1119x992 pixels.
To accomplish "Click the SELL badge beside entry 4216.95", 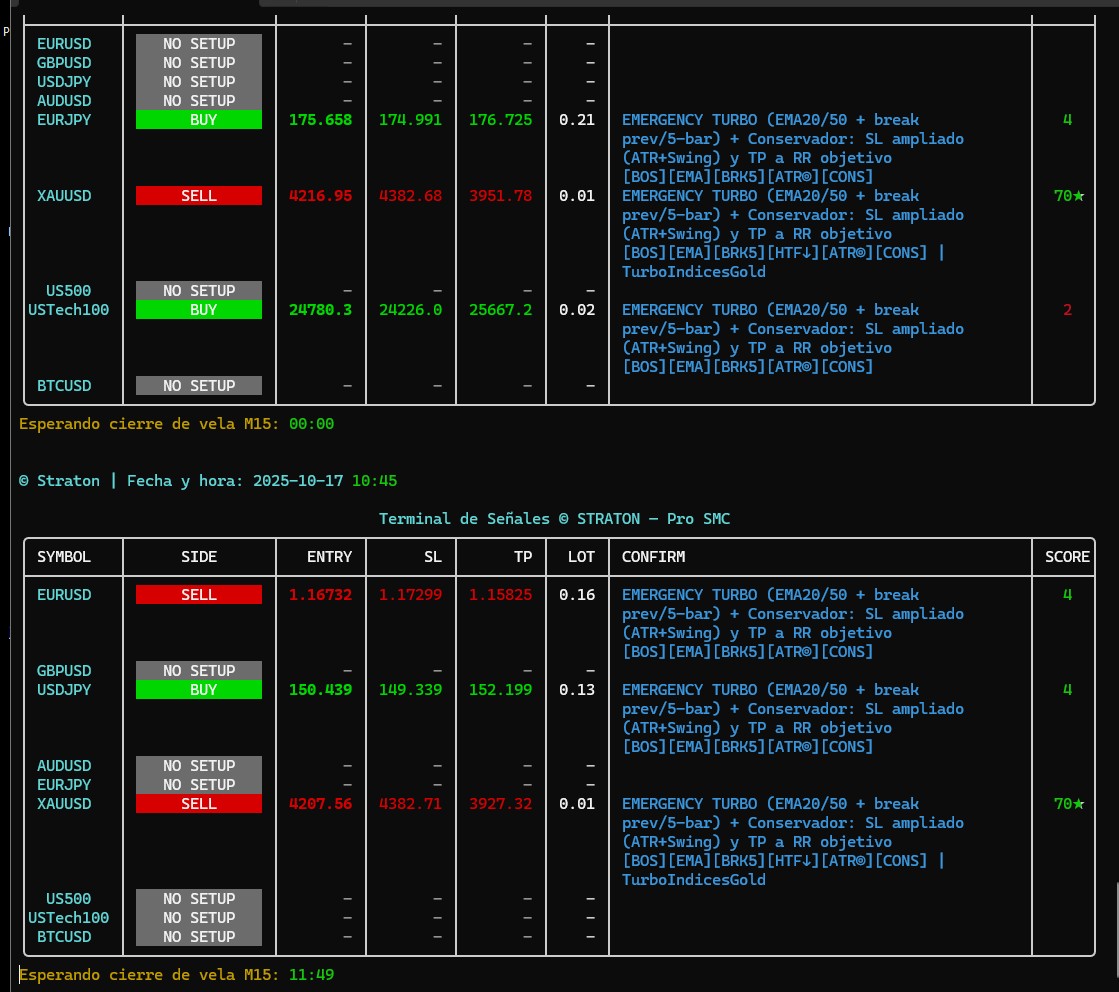I will click(198, 196).
